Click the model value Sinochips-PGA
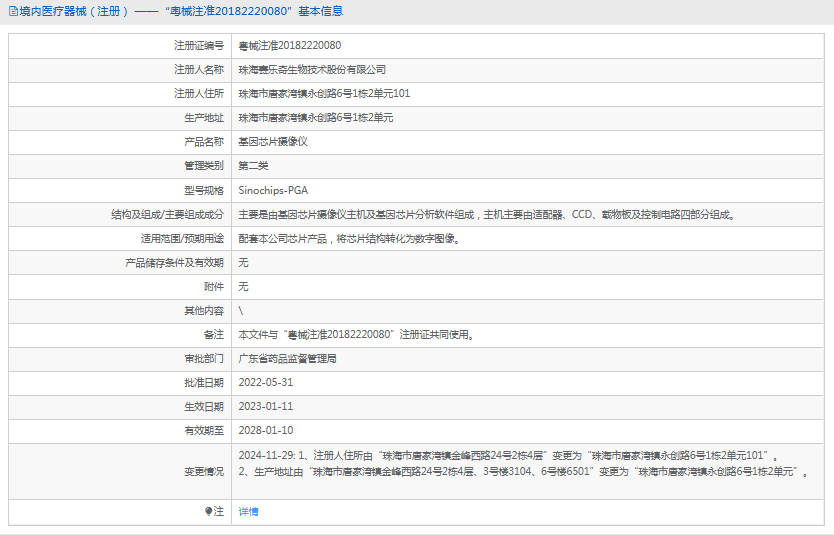This screenshot has height=535, width=834. coord(273,190)
